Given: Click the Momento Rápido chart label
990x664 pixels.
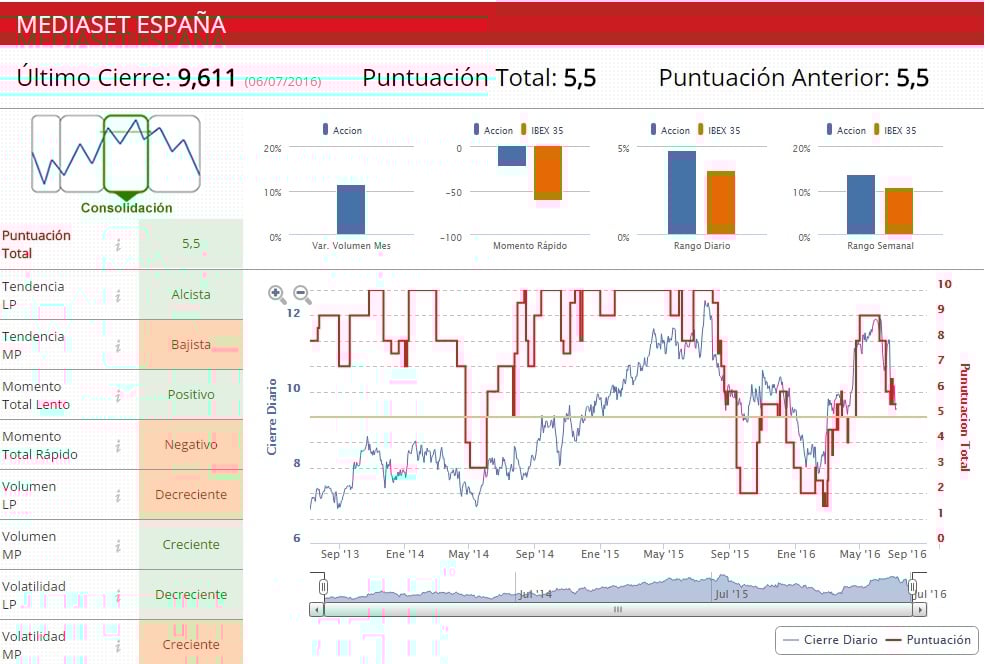Looking at the screenshot, I should (x=530, y=246).
